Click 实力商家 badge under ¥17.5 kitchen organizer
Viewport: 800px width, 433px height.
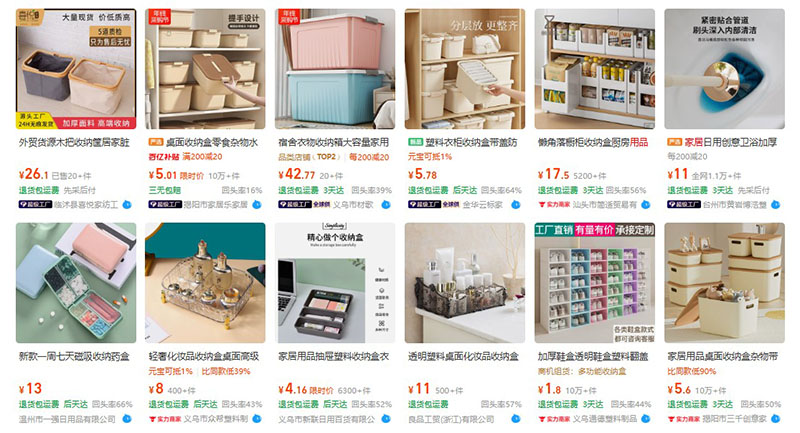(x=554, y=205)
